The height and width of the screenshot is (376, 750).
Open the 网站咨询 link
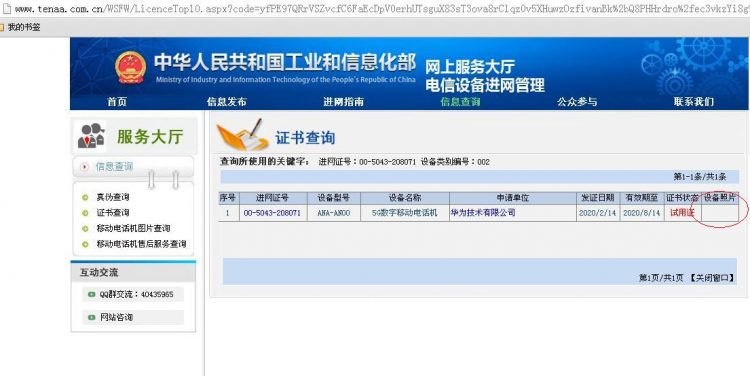[x=116, y=317]
